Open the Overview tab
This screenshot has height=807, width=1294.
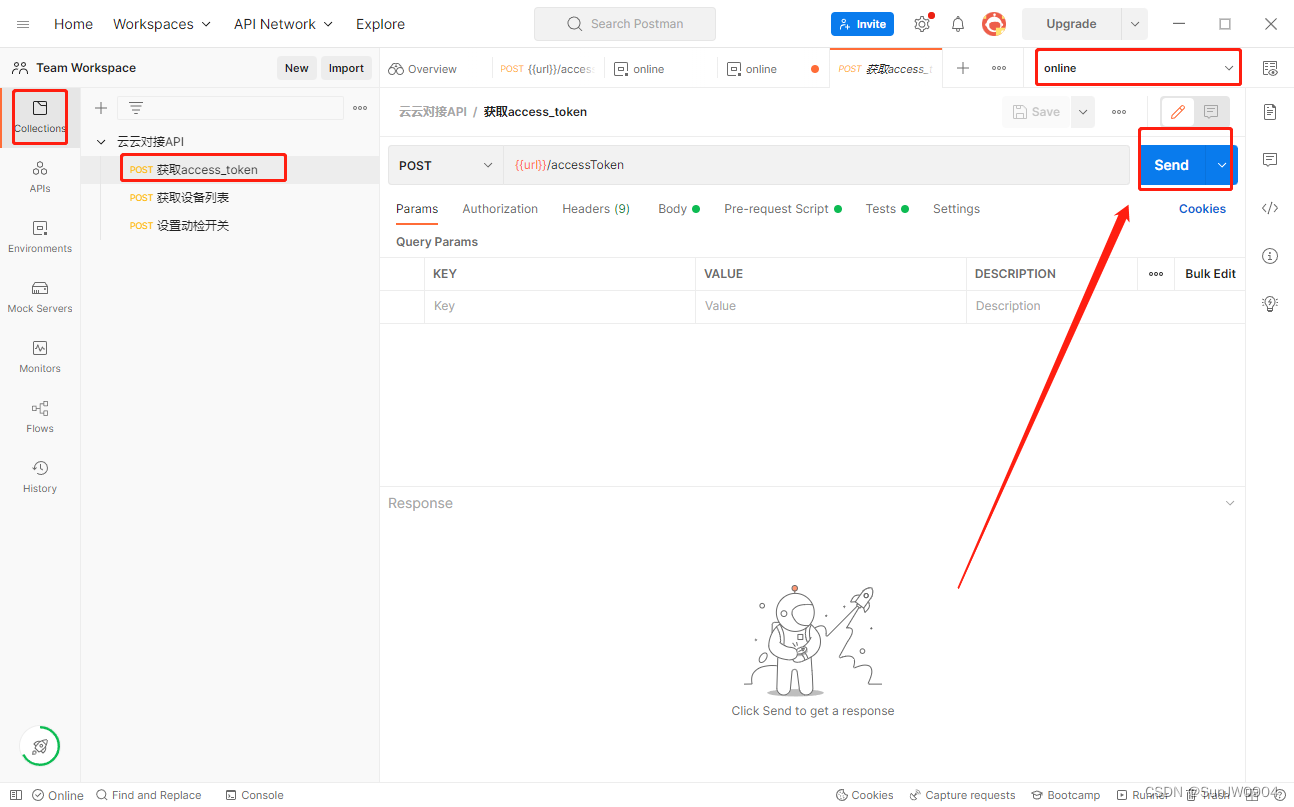click(423, 69)
